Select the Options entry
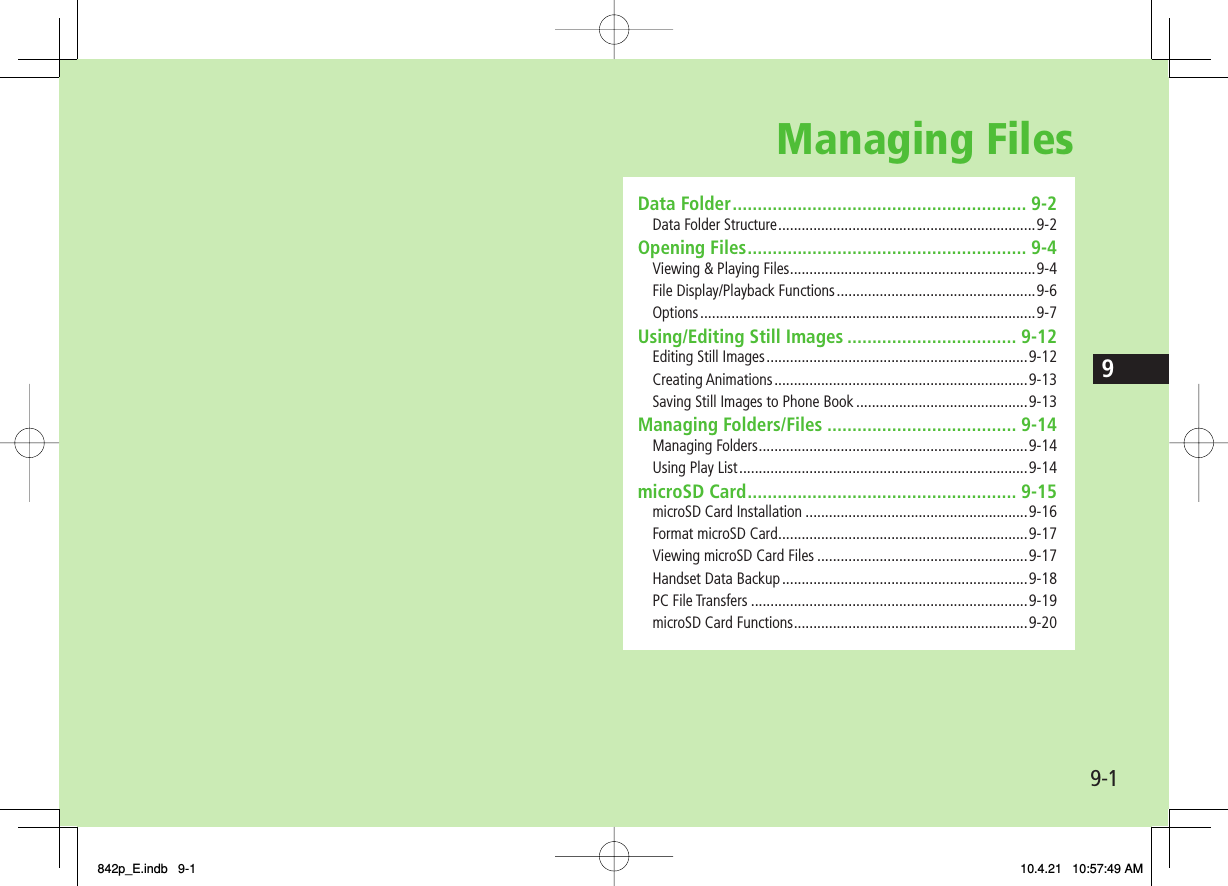 pos(674,312)
